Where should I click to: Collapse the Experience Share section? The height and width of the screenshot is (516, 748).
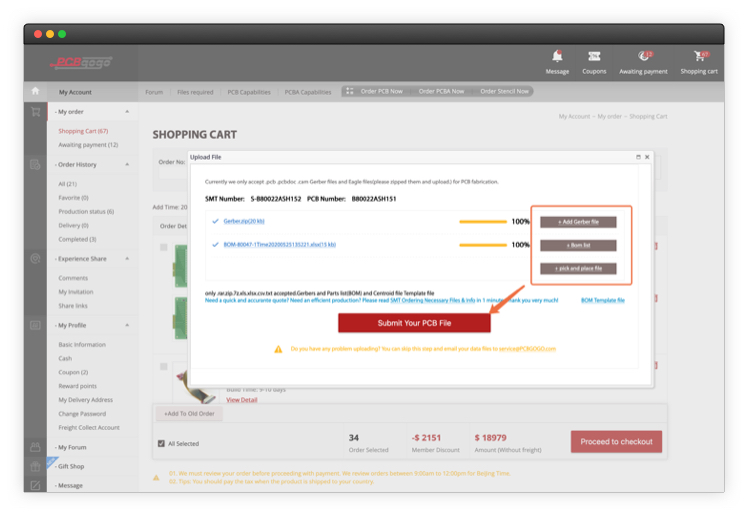click(127, 258)
